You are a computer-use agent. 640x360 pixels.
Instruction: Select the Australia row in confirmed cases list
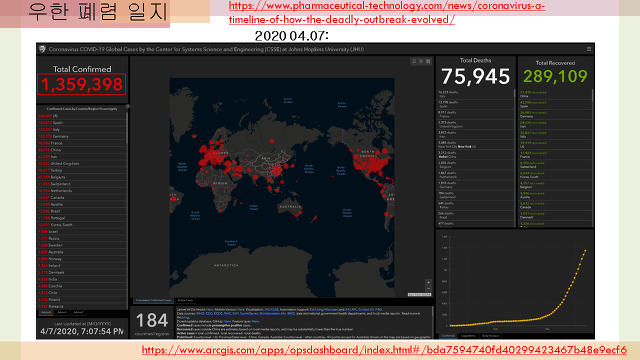[82, 252]
